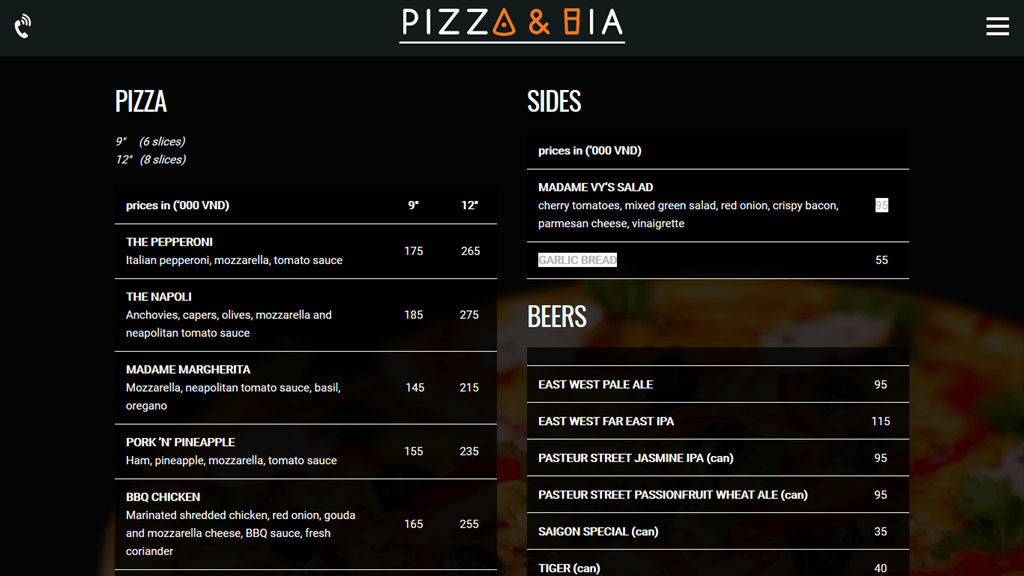Click the PIZZA section heading

pos(141,101)
